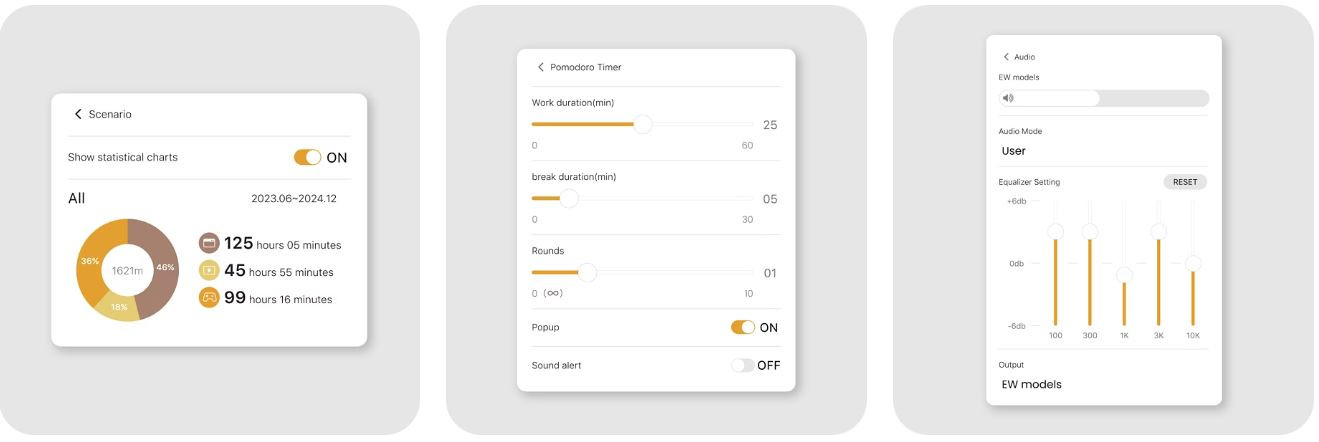Click the back chevron beside Pomodoro Timer
Image resolution: width=1319 pixels, height=442 pixels.
pyautogui.click(x=541, y=67)
